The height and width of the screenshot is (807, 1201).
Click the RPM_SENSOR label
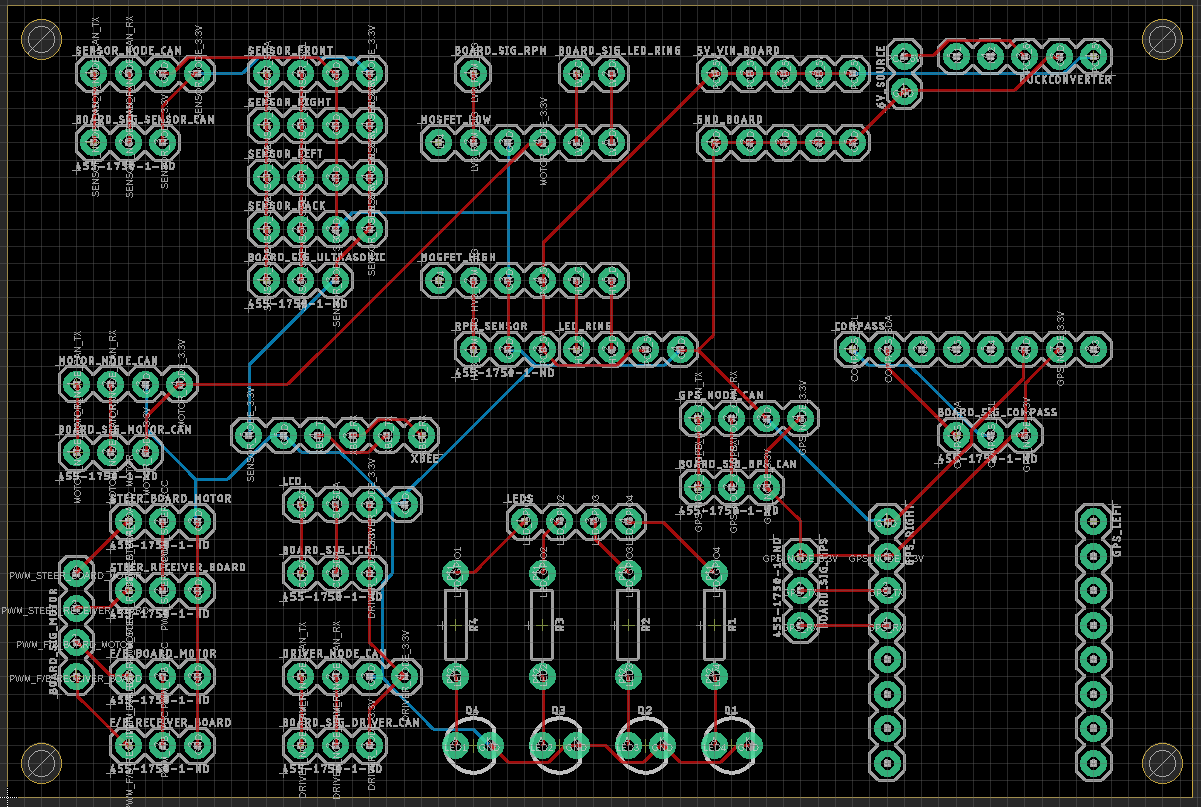(x=491, y=327)
